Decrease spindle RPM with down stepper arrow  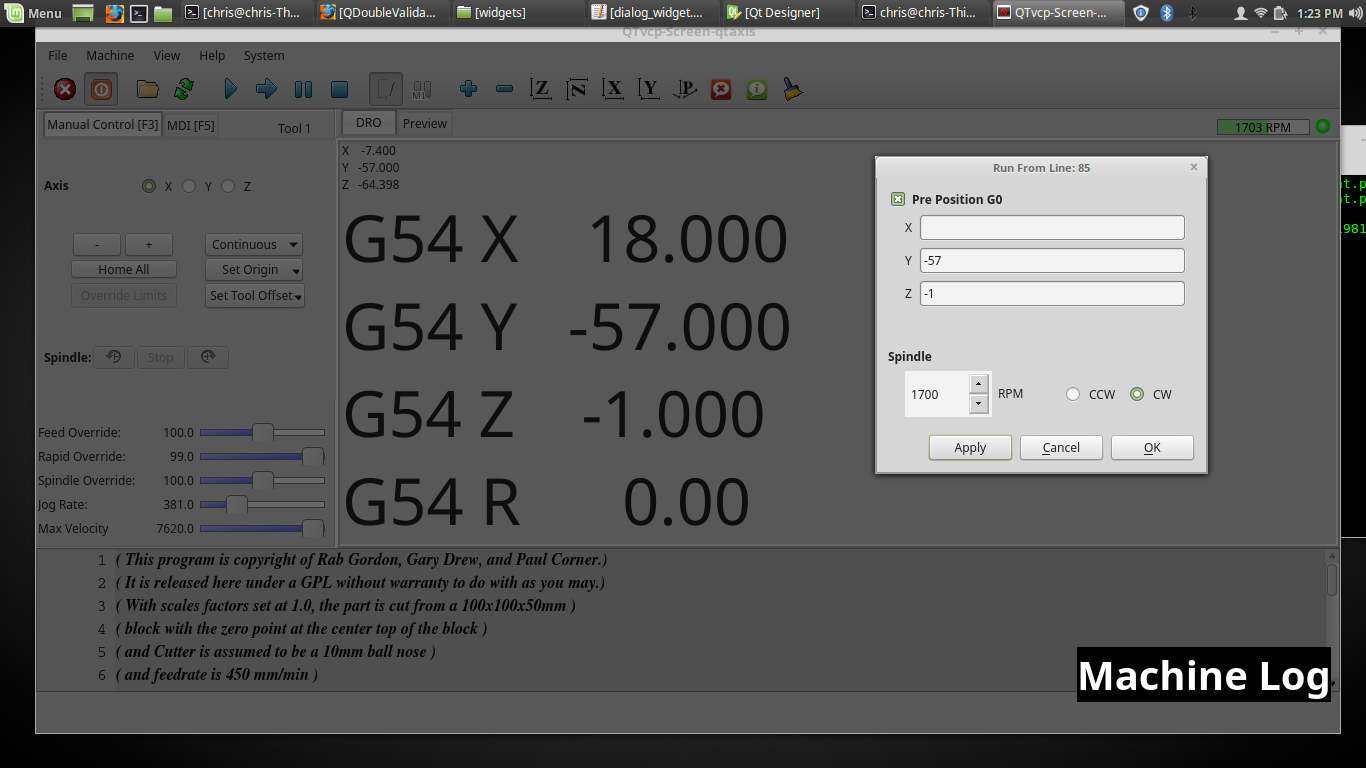979,403
